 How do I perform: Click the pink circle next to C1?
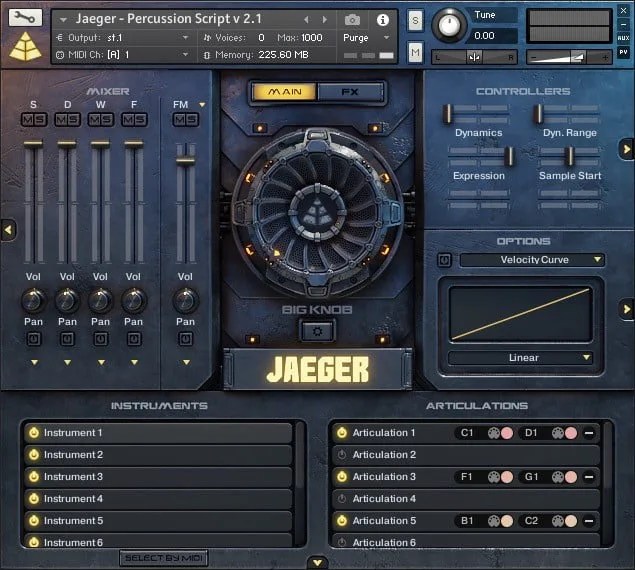(x=507, y=433)
